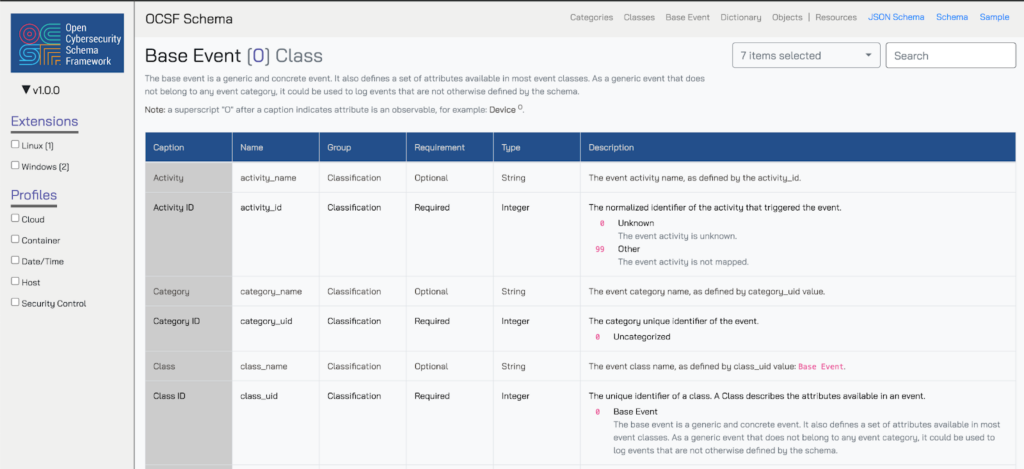Image resolution: width=1024 pixels, height=469 pixels.
Task: Enable the Host profile checkbox
Action: coord(15,282)
